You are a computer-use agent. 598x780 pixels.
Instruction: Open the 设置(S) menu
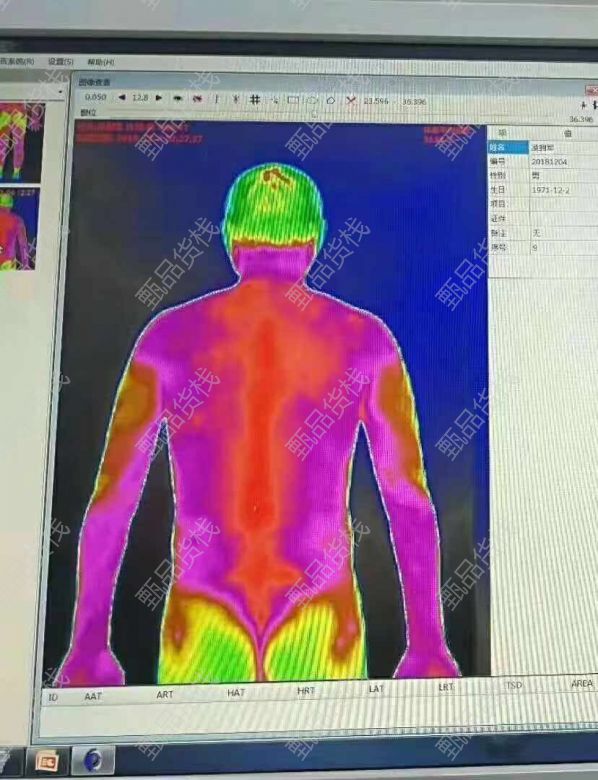click(61, 62)
